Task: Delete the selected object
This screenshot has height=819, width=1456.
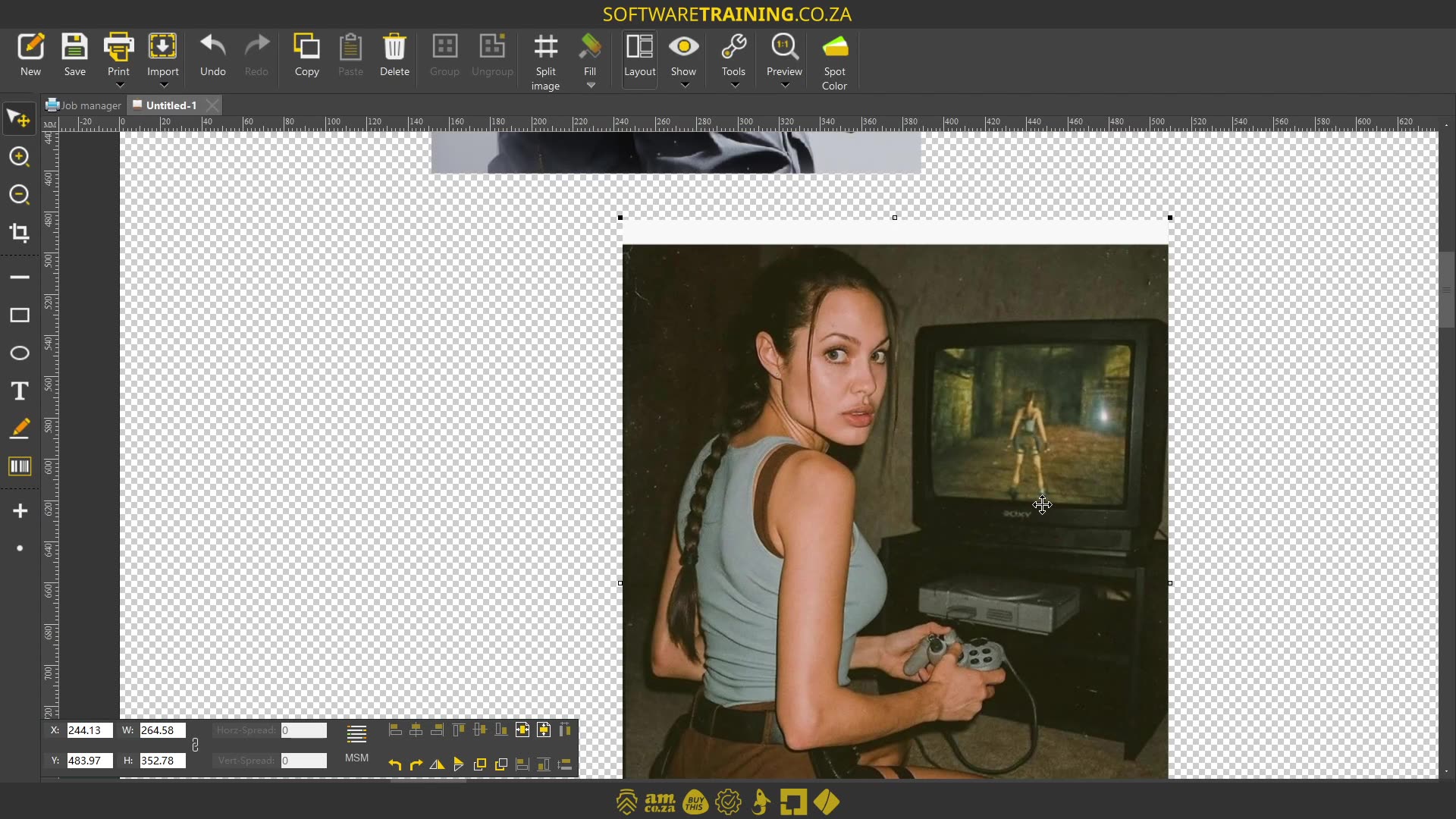Action: click(x=394, y=55)
